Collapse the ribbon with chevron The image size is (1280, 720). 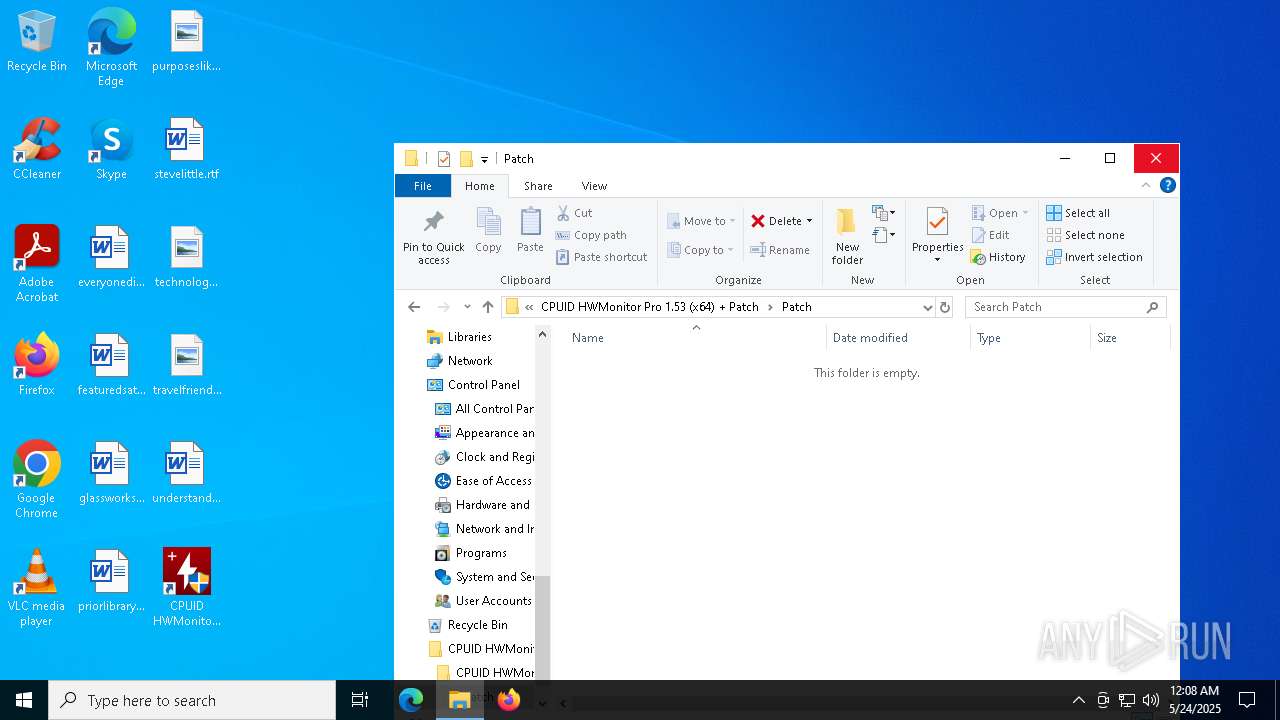point(1146,185)
